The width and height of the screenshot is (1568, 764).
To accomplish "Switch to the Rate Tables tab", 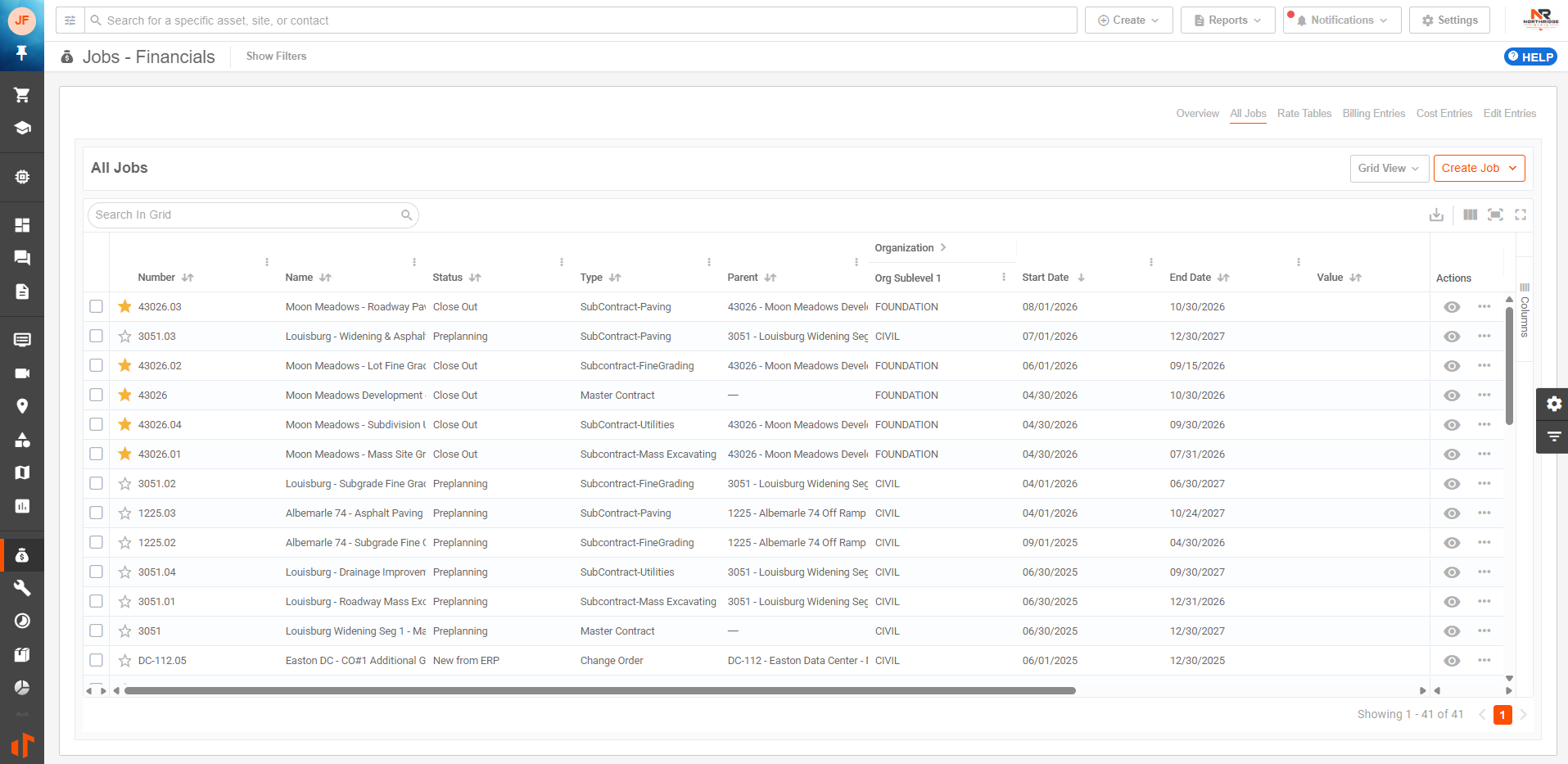I will [1304, 114].
